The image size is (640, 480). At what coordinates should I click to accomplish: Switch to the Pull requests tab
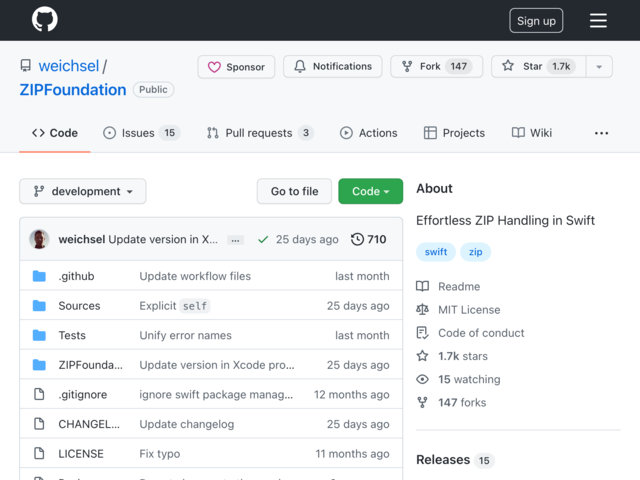coord(260,133)
